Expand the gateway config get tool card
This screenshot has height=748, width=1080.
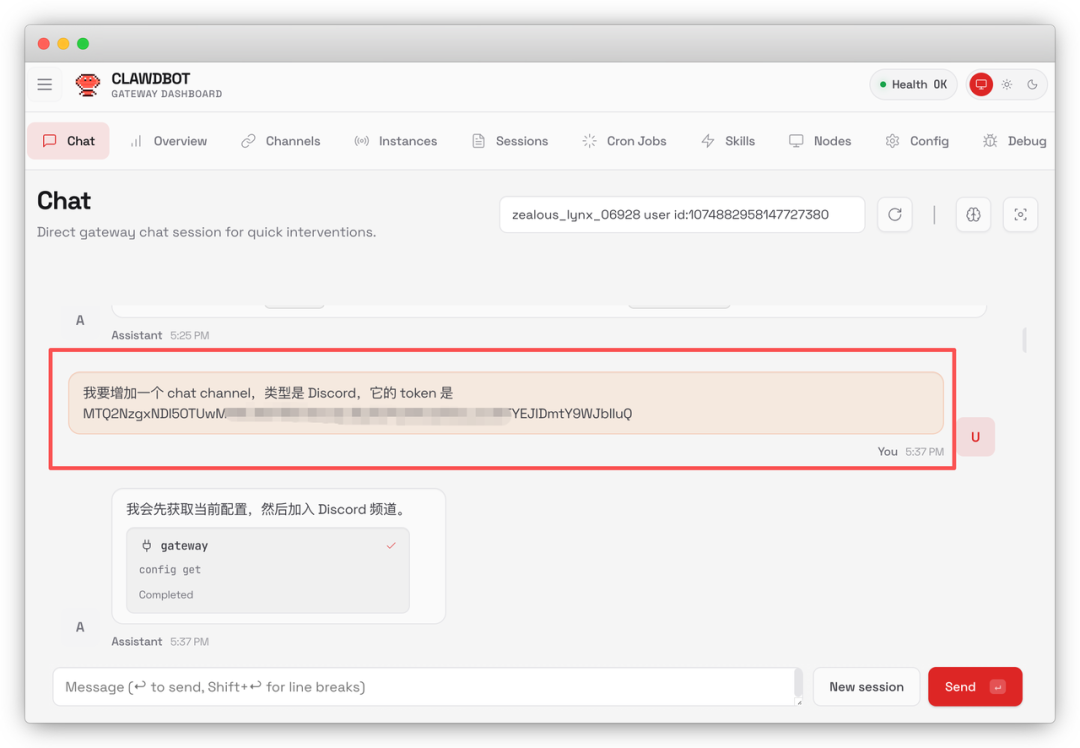pos(268,570)
